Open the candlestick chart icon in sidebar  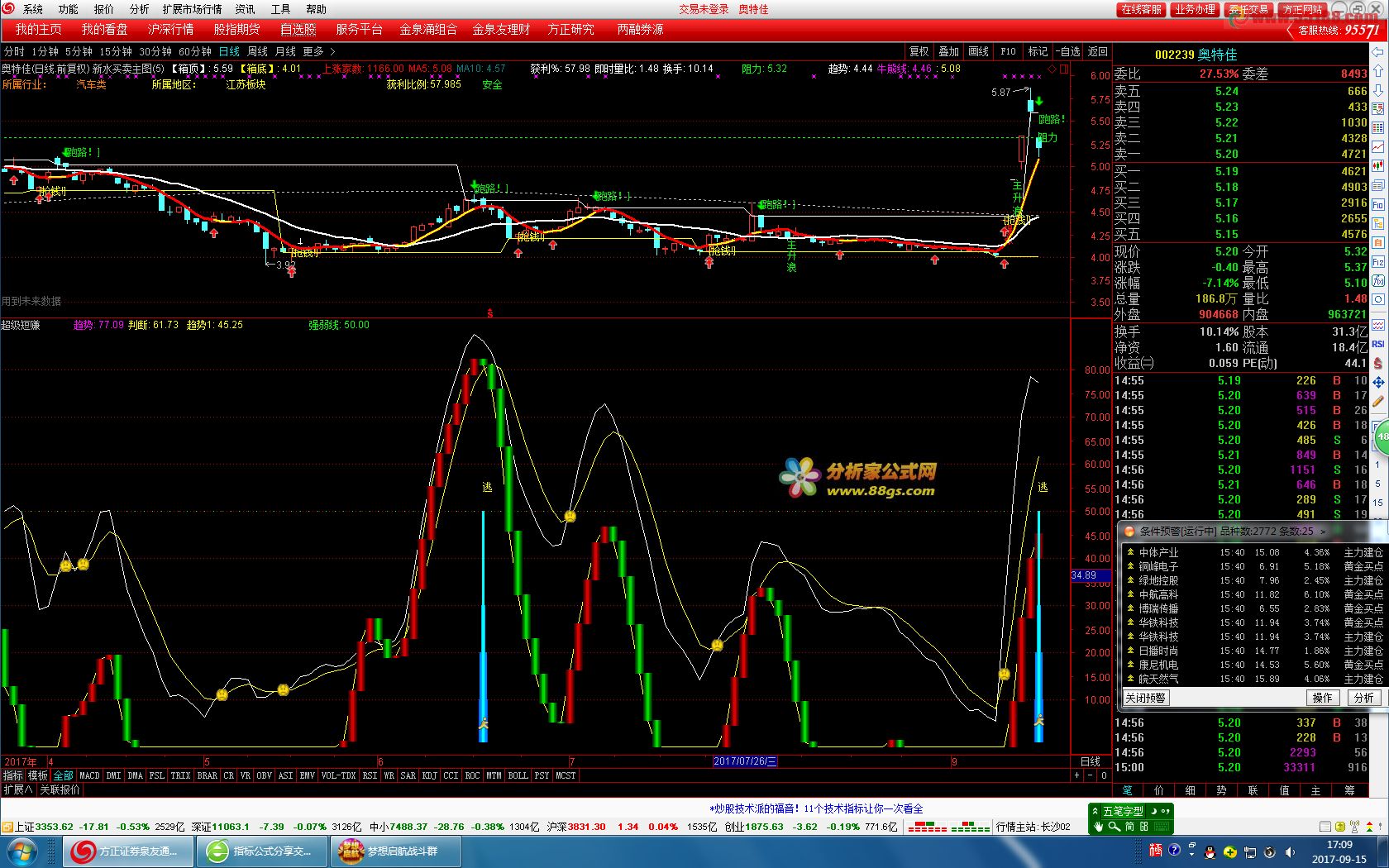pos(1378,165)
